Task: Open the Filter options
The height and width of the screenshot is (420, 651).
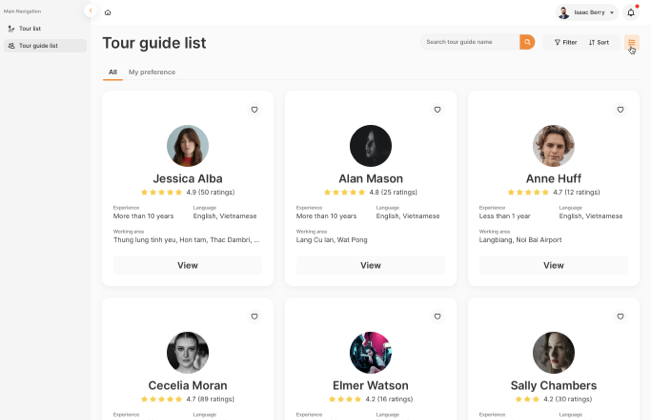Action: coord(565,42)
